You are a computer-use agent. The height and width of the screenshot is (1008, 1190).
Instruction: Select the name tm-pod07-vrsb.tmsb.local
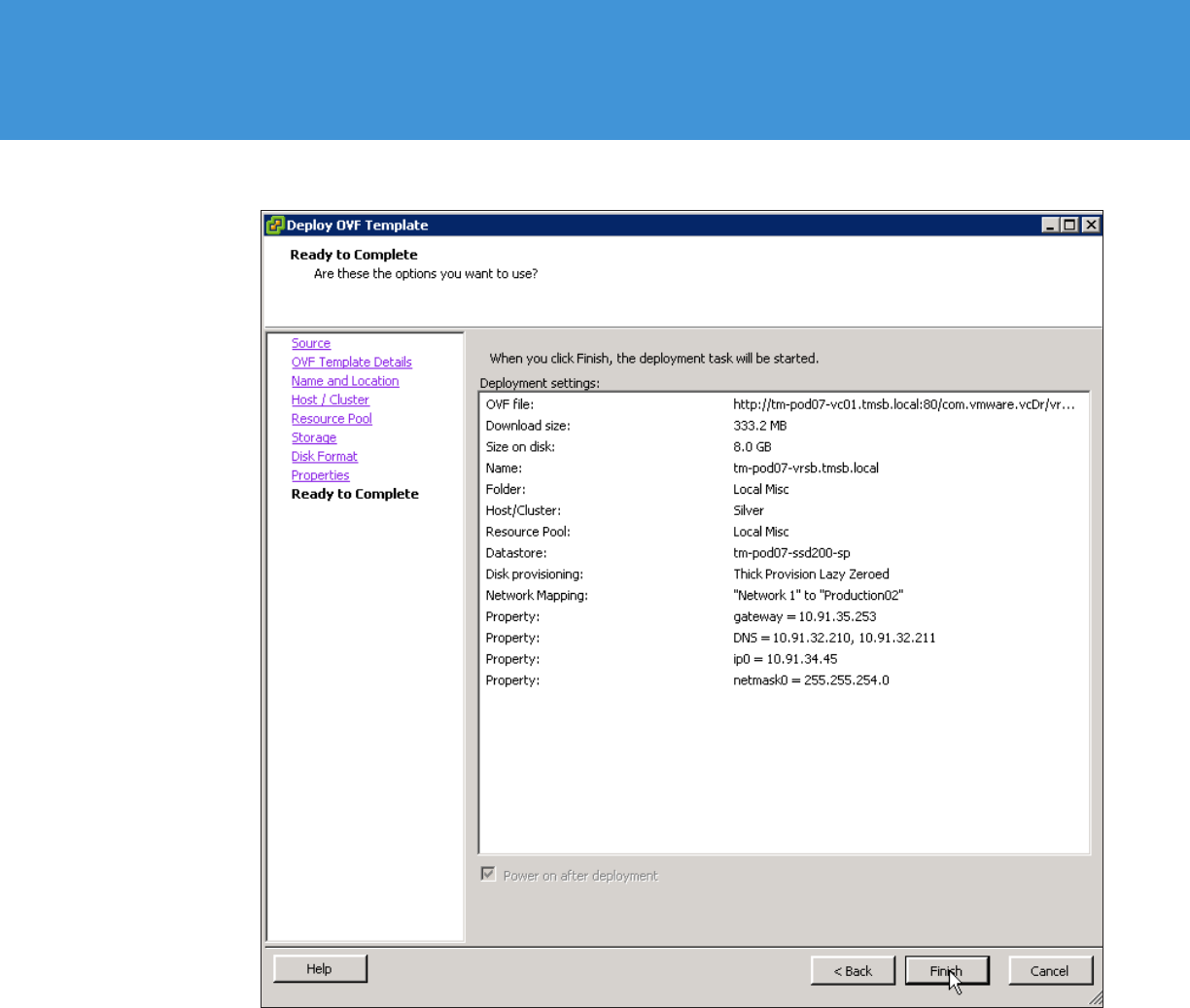tap(806, 469)
